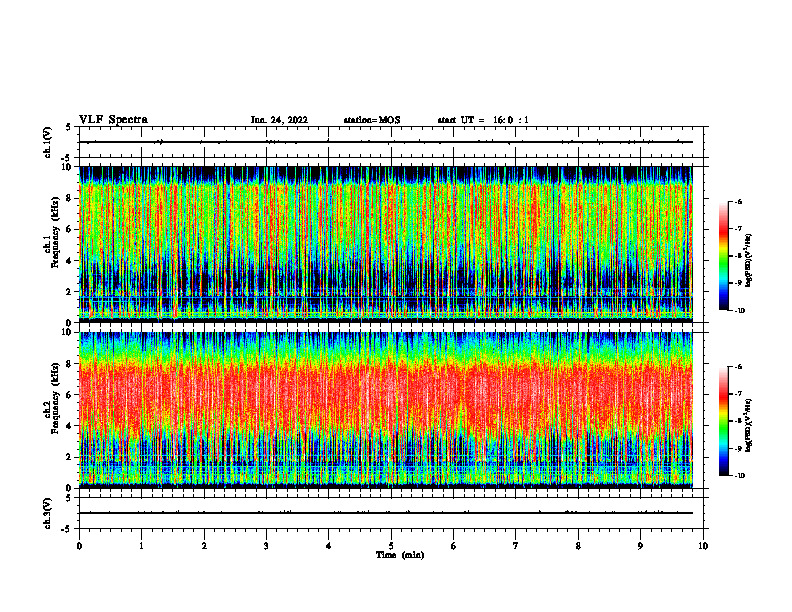Click the ch.1 color scale bar
The image size is (792, 612).
(723, 256)
